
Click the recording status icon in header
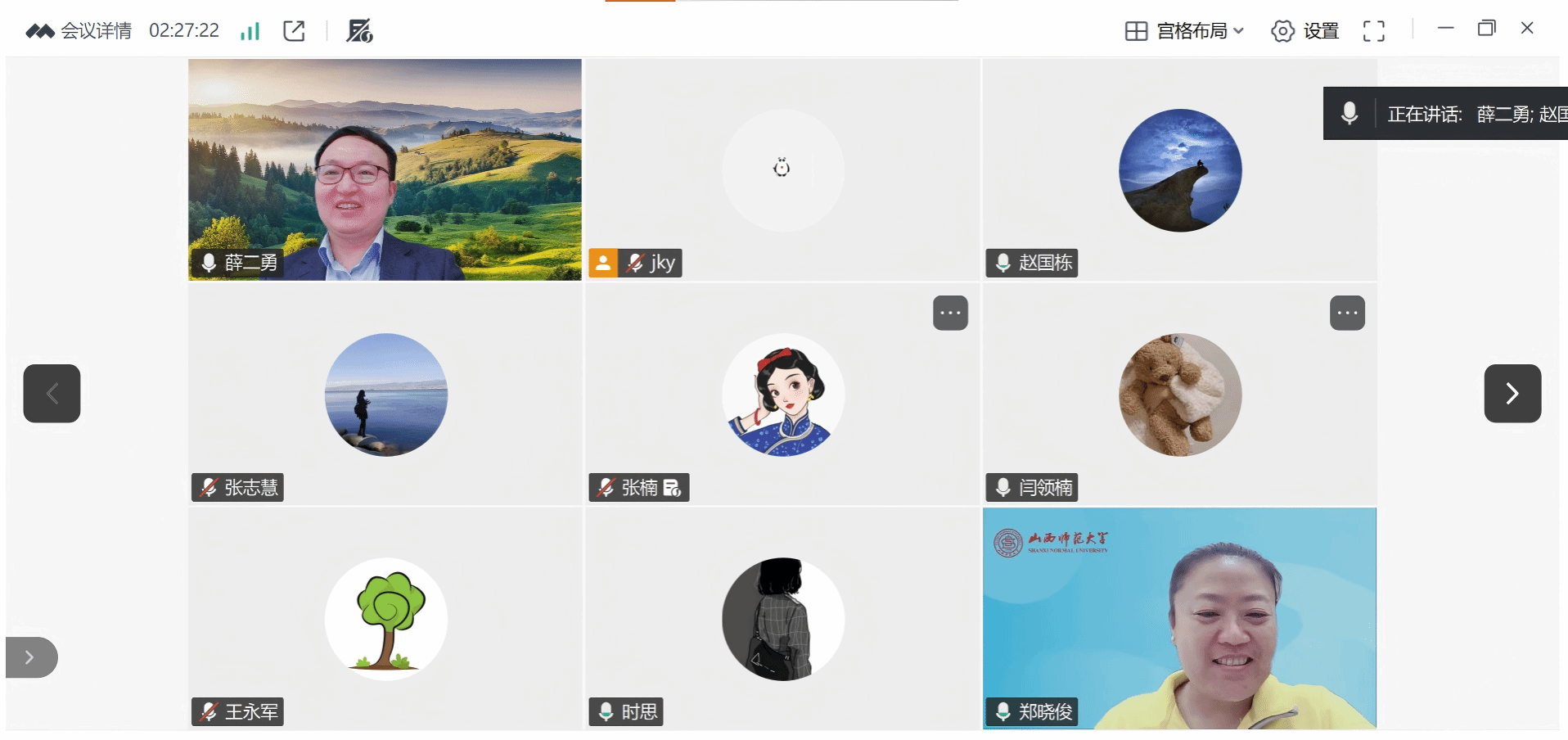(359, 31)
